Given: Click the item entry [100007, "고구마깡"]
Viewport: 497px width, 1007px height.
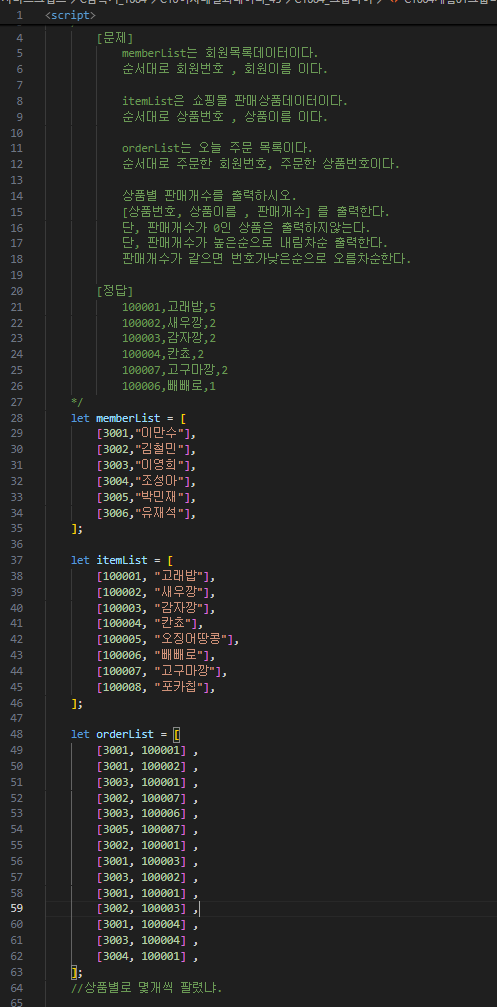Looking at the screenshot, I should pyautogui.click(x=162, y=671).
